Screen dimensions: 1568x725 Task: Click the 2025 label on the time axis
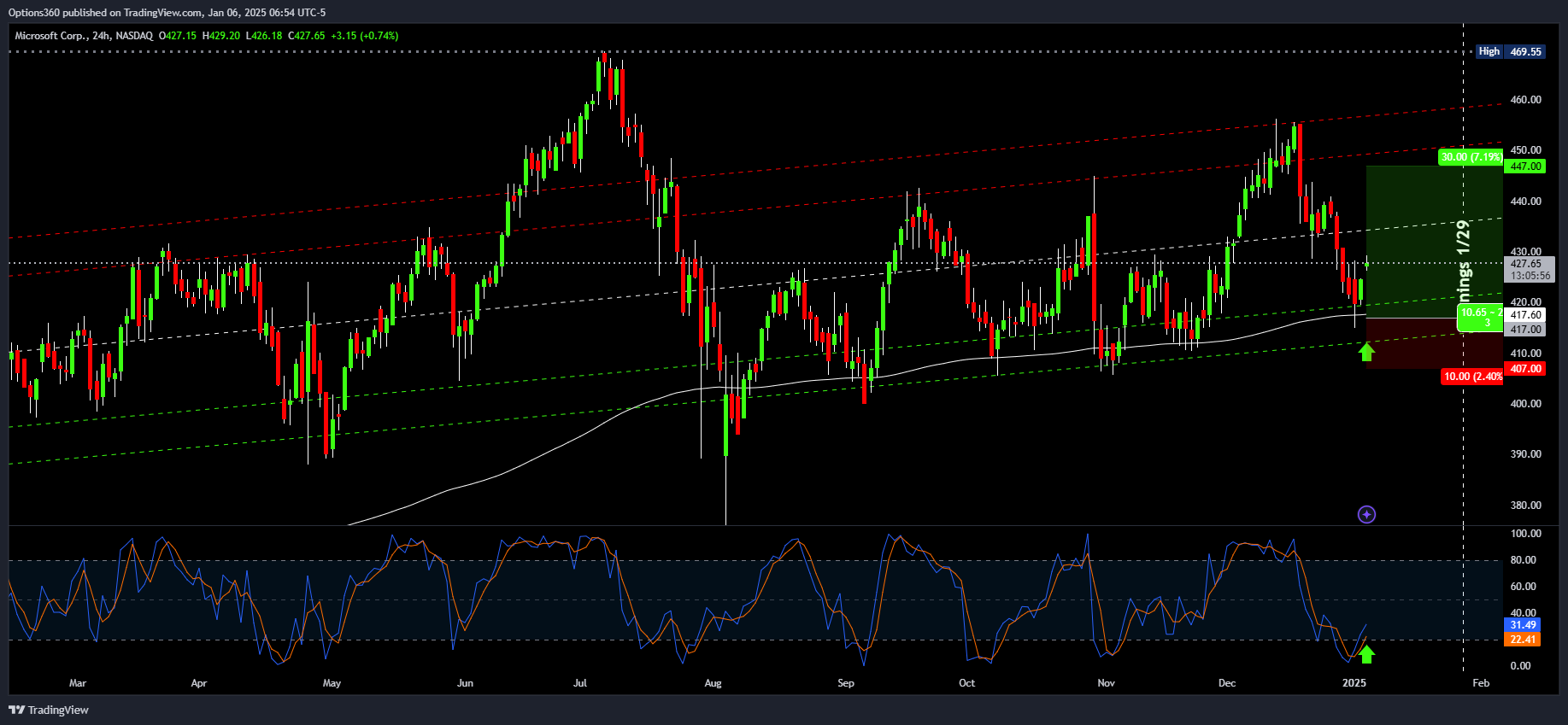[1354, 683]
